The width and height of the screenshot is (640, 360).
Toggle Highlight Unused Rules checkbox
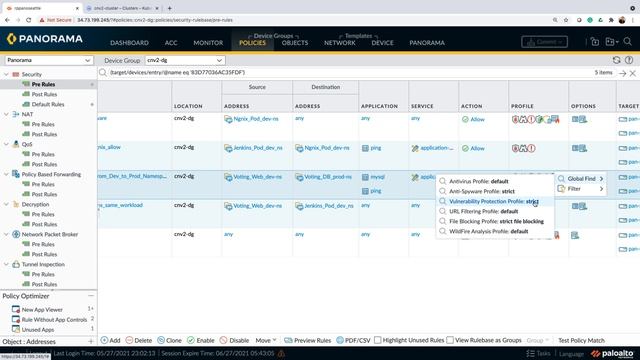tap(378, 340)
